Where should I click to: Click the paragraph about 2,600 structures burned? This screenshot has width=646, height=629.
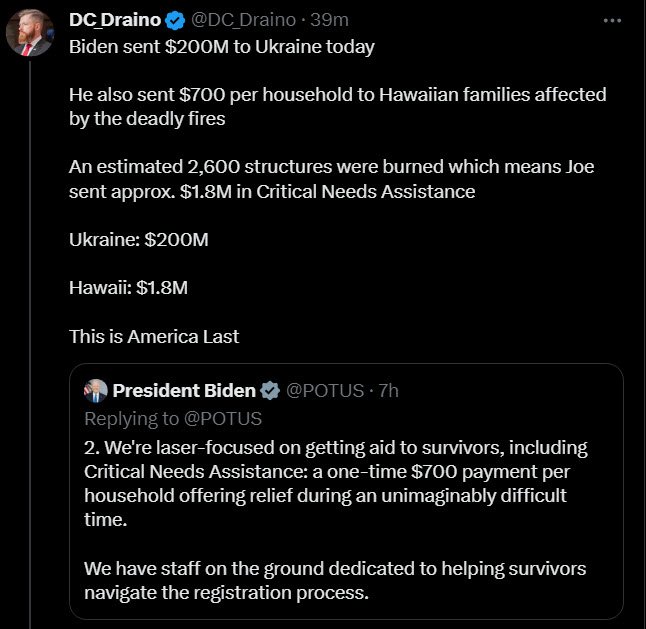(x=331, y=178)
